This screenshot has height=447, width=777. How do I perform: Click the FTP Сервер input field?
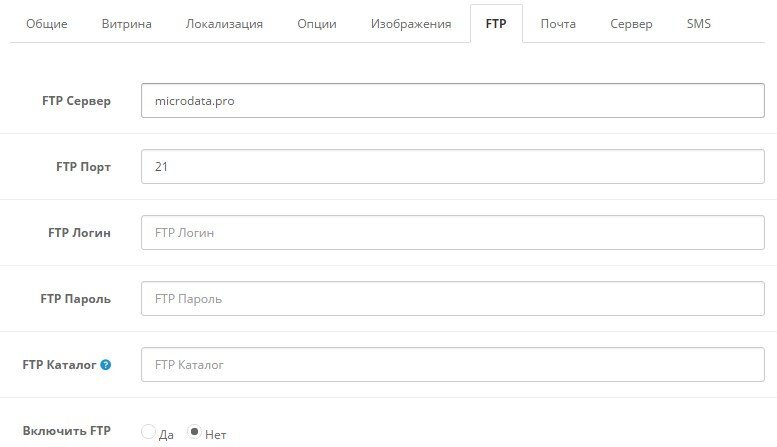click(x=453, y=100)
